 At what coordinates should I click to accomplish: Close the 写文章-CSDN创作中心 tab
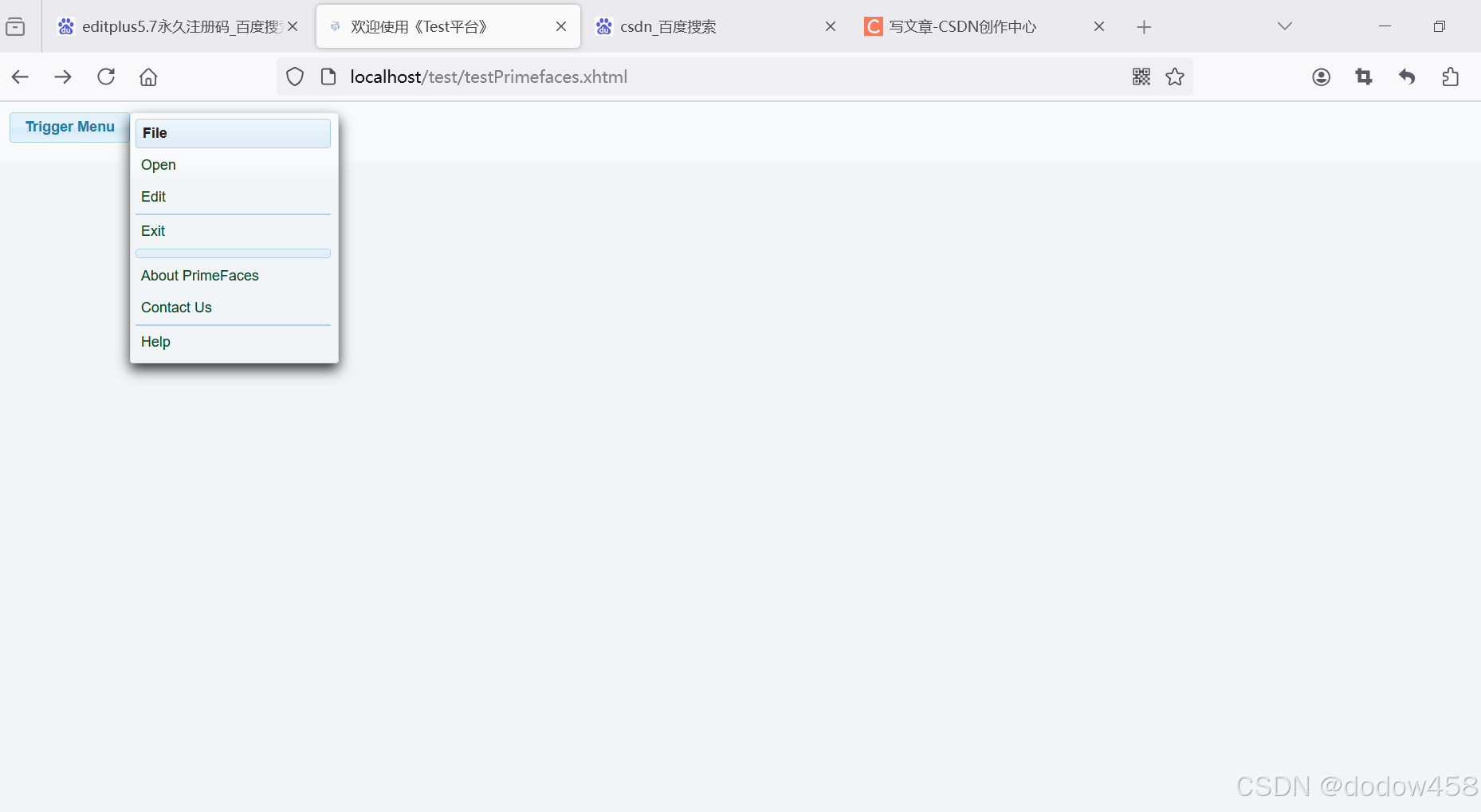(1099, 27)
